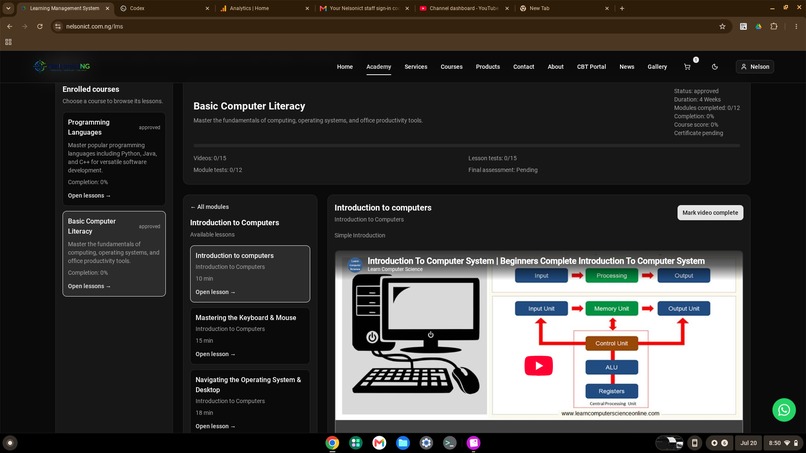Click the launcher circle button on shelf
The width and height of the screenshot is (806, 453).
(10, 443)
